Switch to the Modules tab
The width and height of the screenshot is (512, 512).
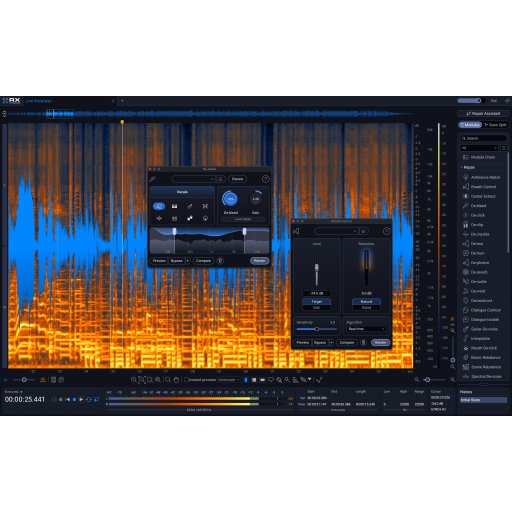(470, 125)
